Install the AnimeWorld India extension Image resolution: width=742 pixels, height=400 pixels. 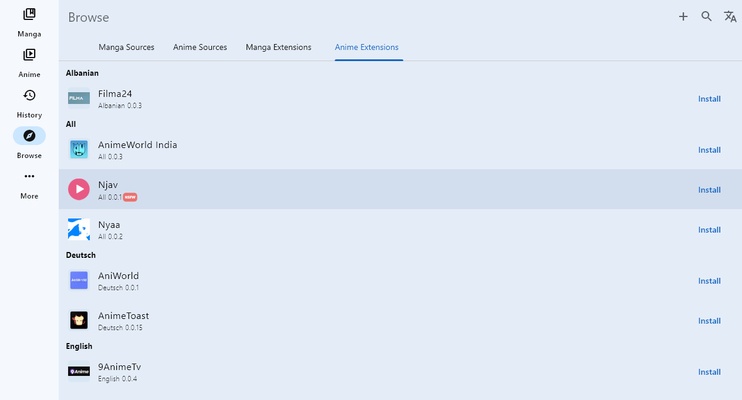click(x=709, y=150)
